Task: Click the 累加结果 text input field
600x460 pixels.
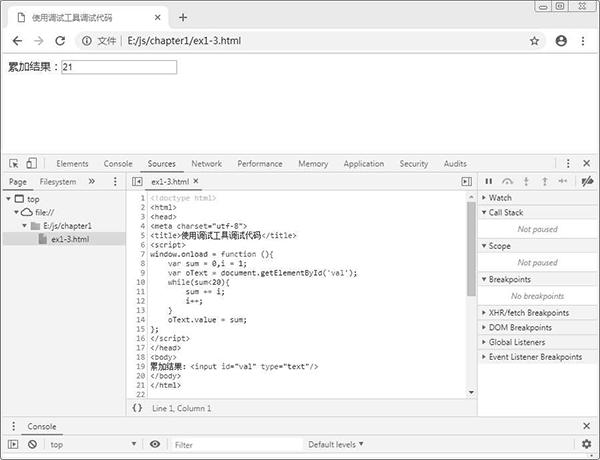Action: coord(119,67)
